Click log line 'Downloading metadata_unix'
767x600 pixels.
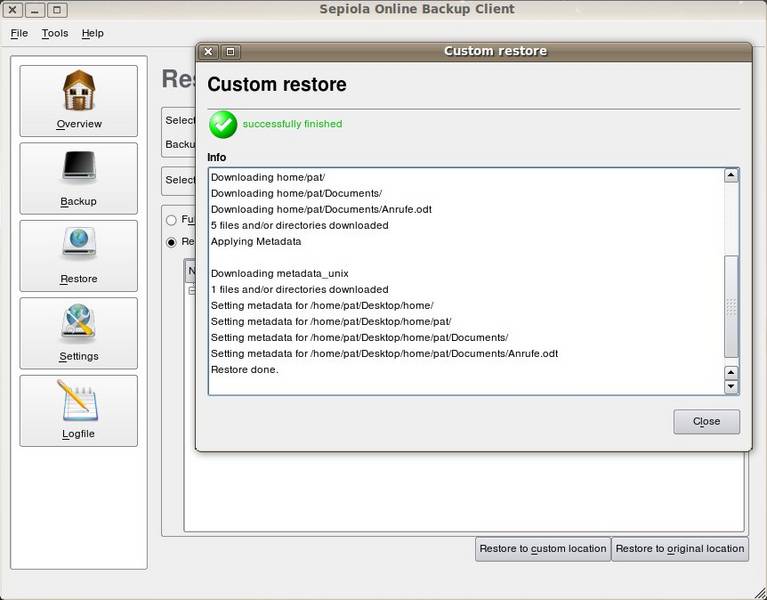[x=280, y=273]
